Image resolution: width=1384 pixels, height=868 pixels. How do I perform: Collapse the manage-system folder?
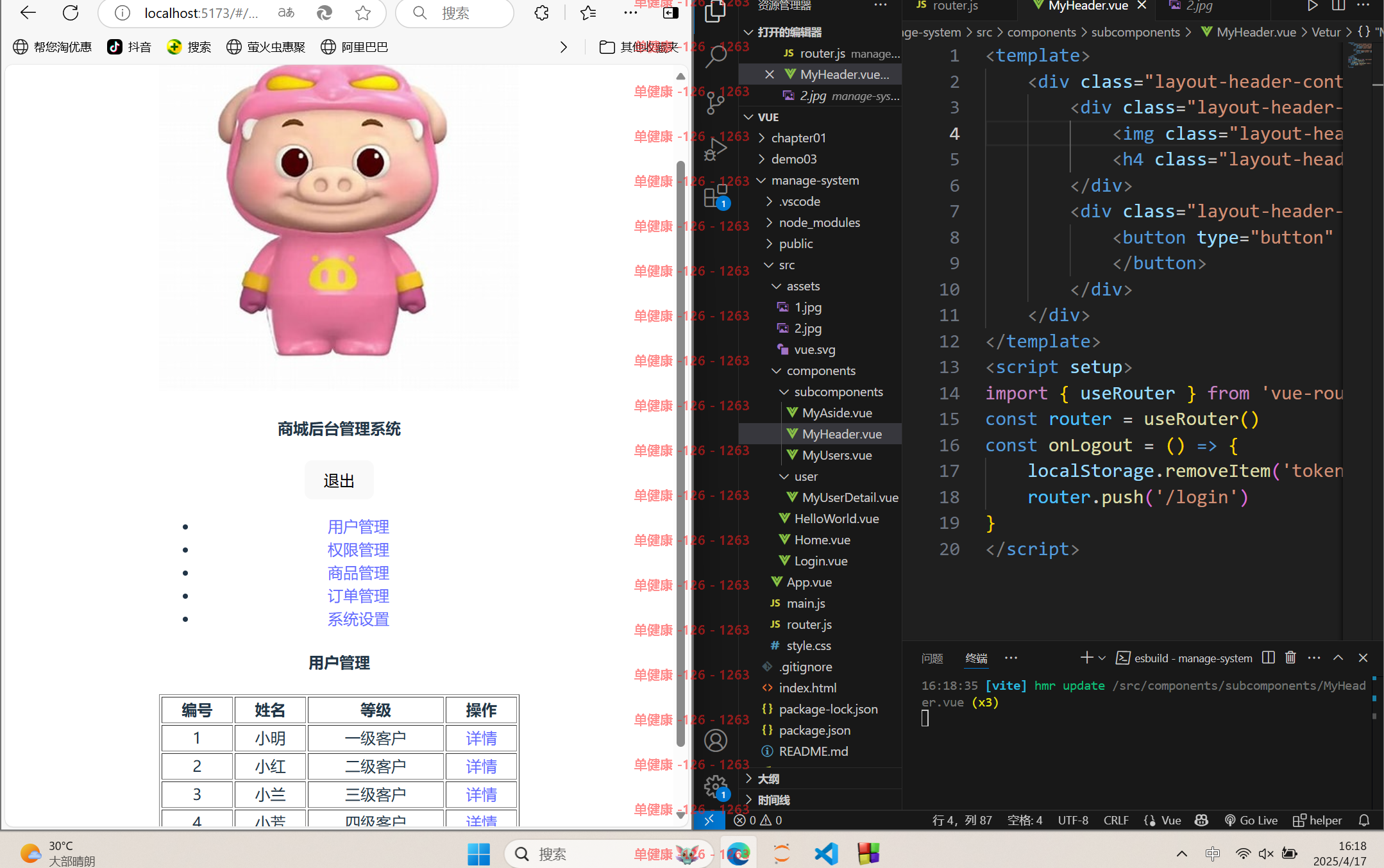click(762, 180)
